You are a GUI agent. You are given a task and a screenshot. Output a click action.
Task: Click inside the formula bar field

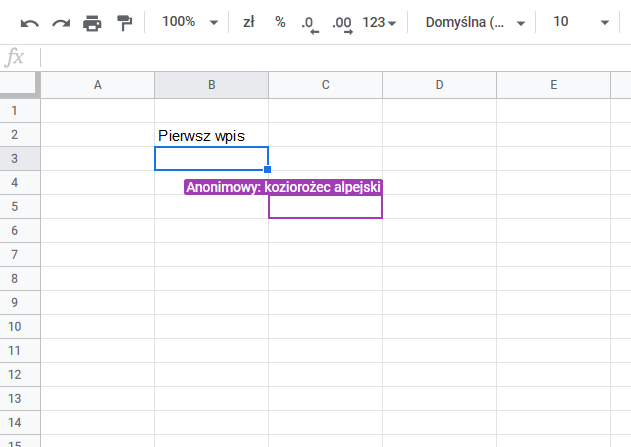(x=330, y=58)
